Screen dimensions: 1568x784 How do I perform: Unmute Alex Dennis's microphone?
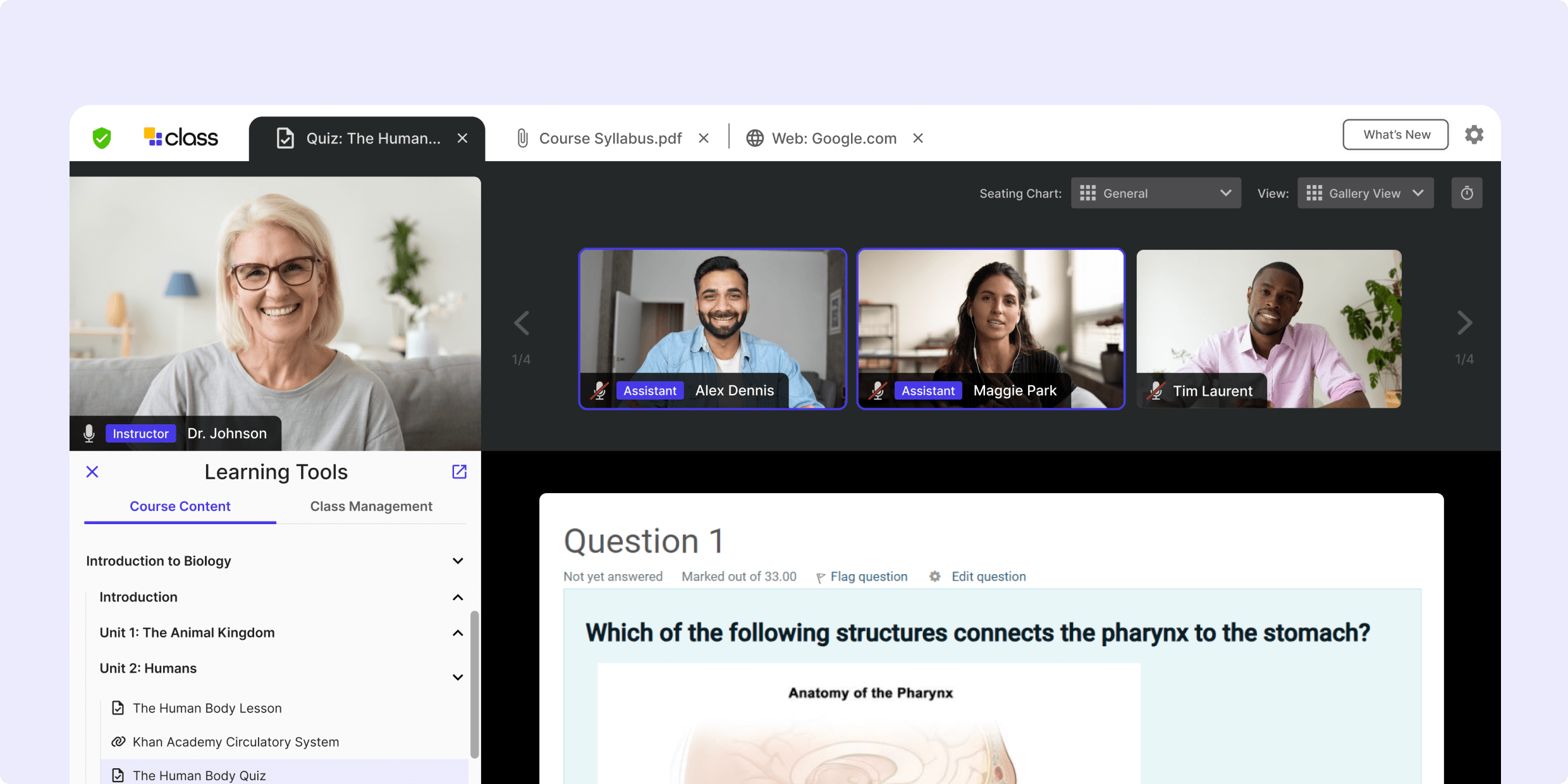[x=599, y=390]
